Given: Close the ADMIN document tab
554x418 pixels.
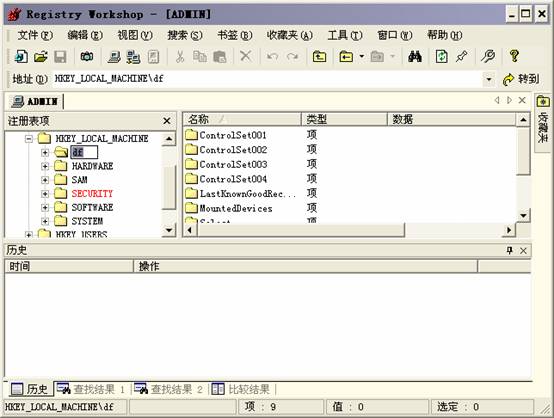Looking at the screenshot, I should pyautogui.click(x=522, y=100).
